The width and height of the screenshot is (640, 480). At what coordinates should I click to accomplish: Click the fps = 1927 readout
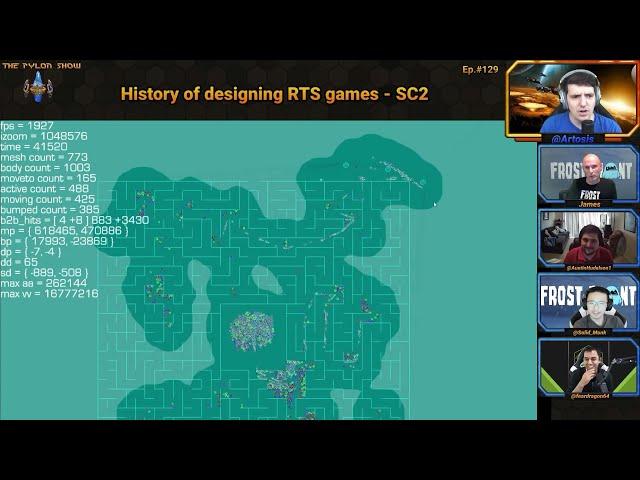[x=27, y=126]
